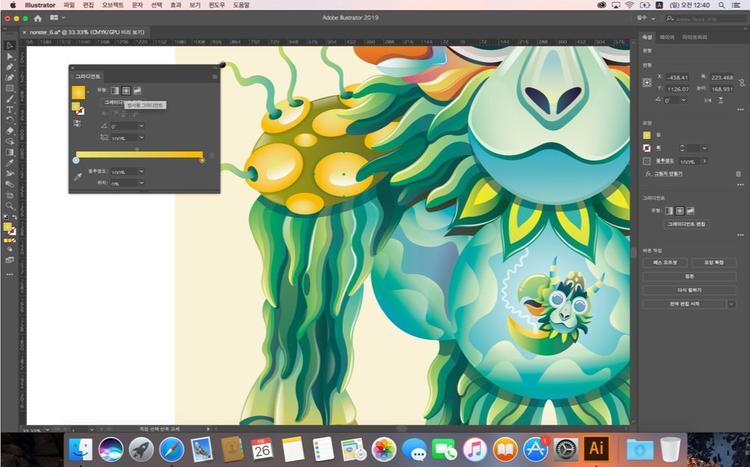Expand opacity arrow next to 100% in Properties
750x467 pixels.
(704, 161)
